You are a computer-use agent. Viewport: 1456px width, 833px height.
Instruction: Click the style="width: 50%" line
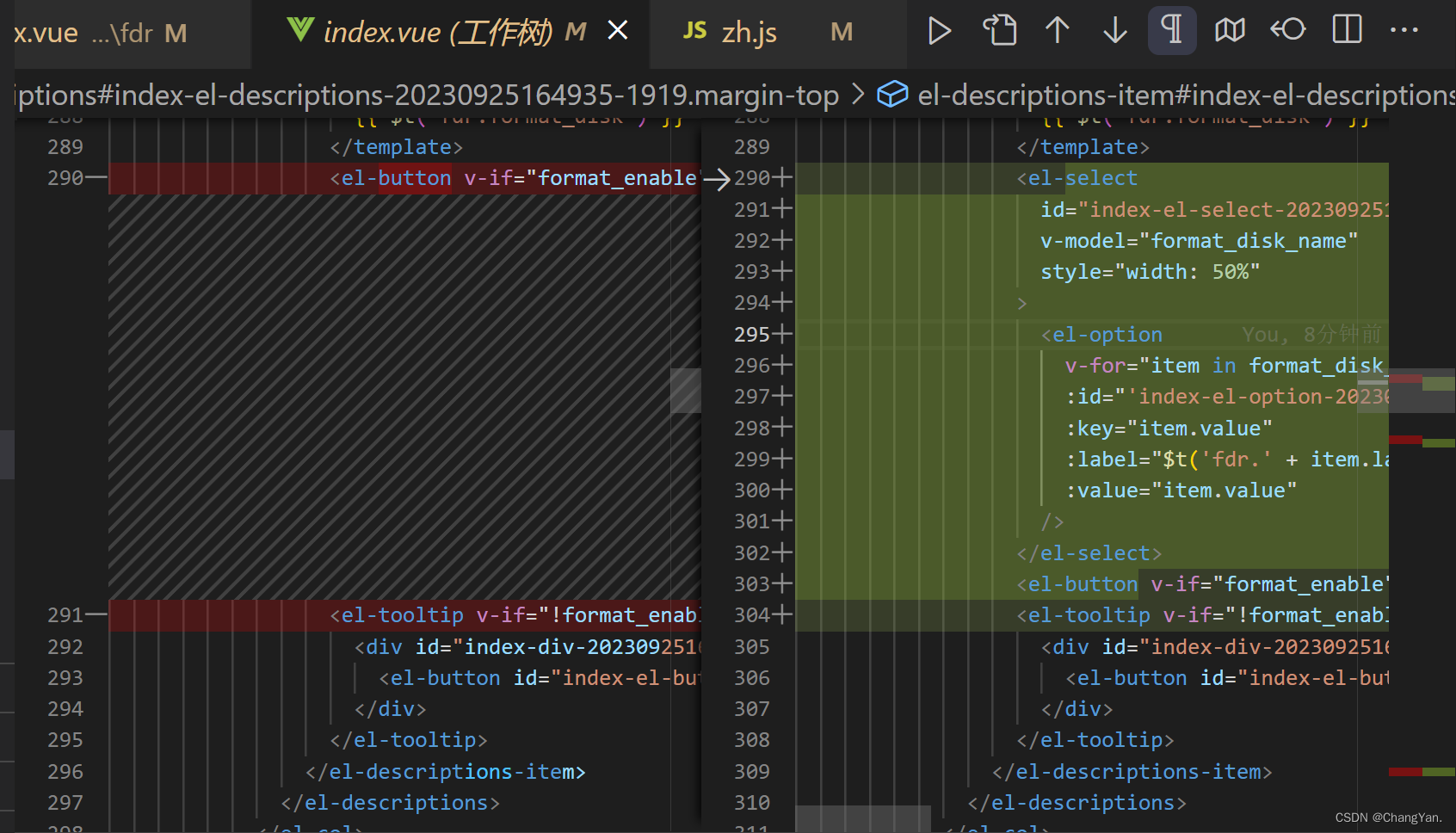coord(1151,272)
